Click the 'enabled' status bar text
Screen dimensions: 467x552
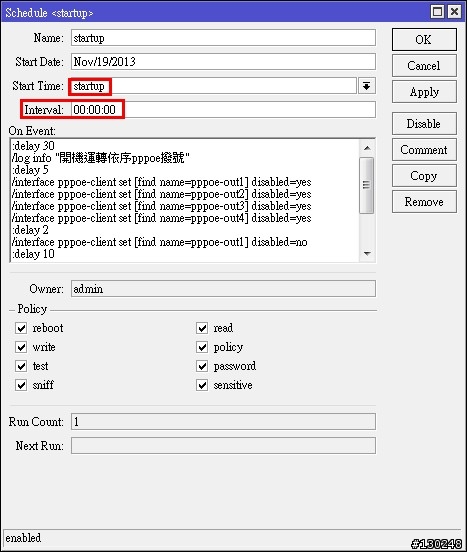23,538
